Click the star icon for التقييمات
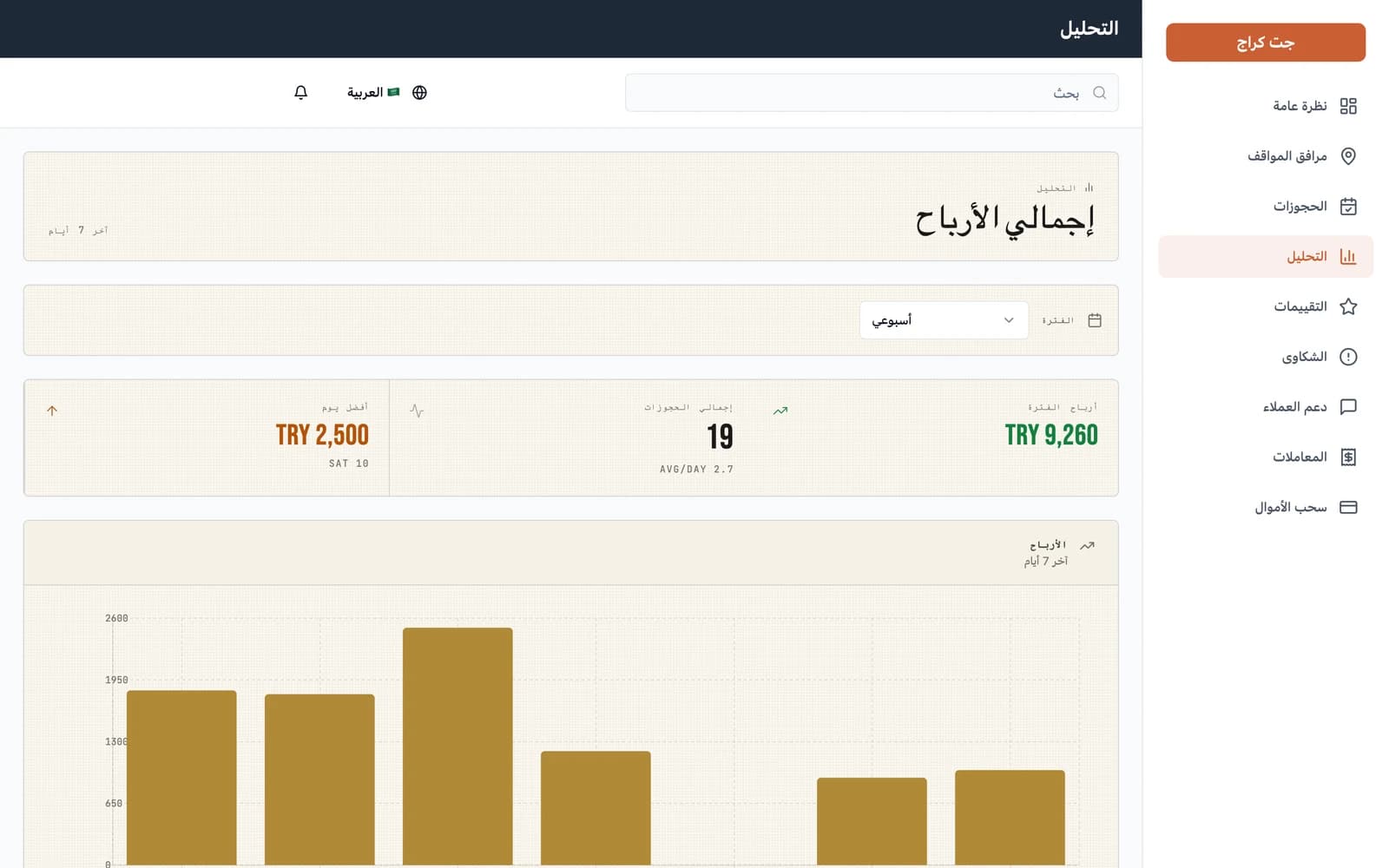Viewport: 1389px width, 868px height. 1348,306
